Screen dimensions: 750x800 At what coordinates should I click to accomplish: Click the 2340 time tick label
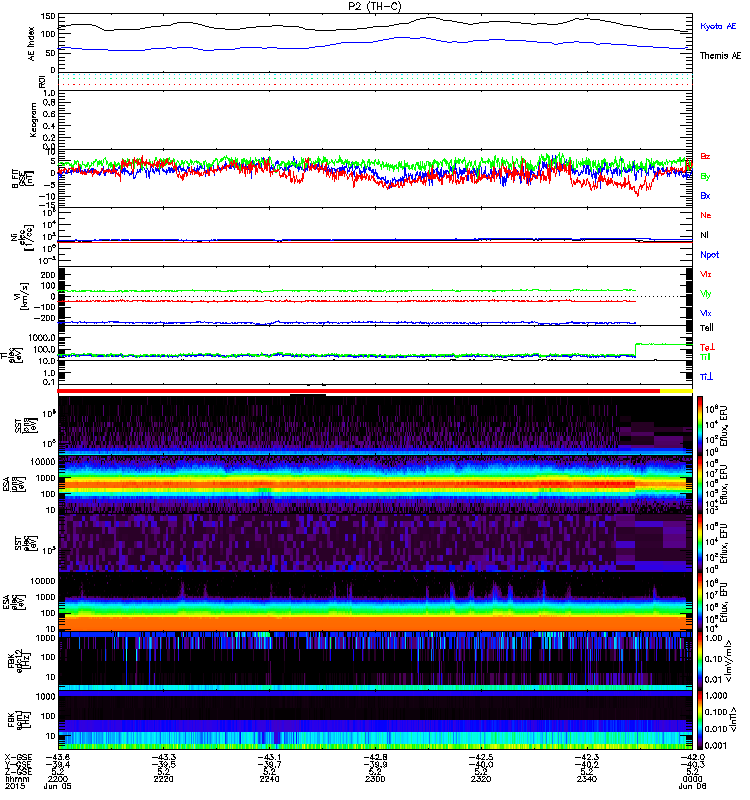point(587,779)
